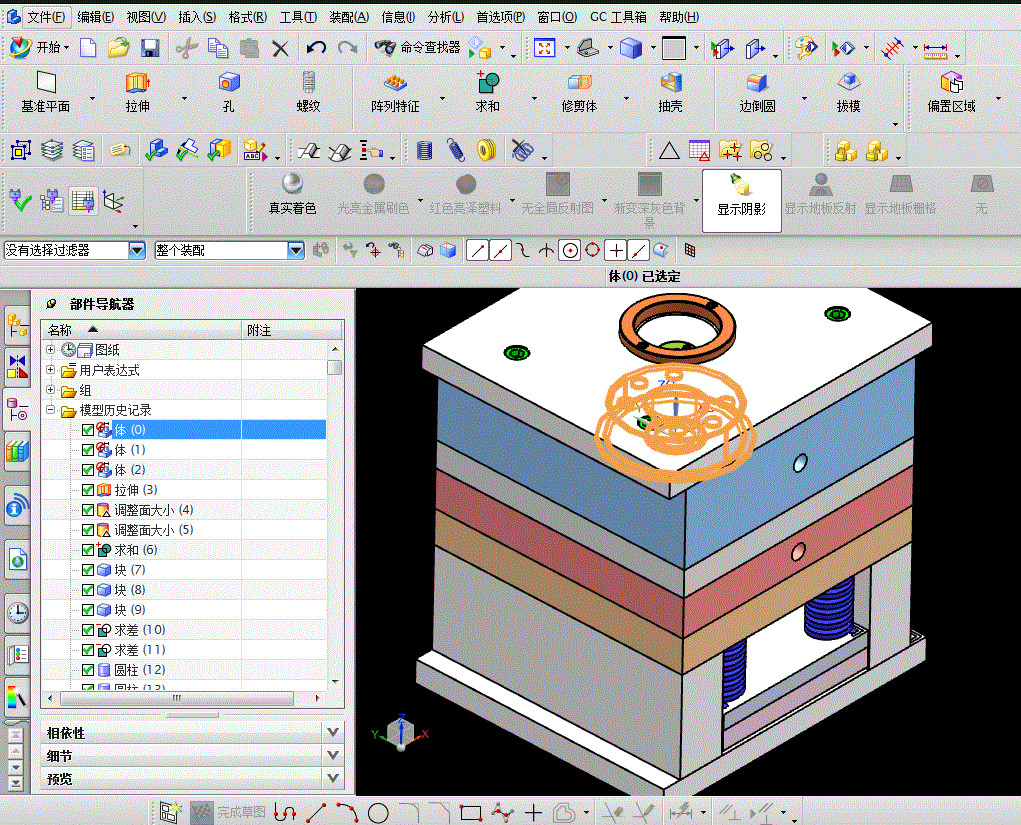Select the 调整面大小 (5) tree row
The image size is (1021, 825).
pyautogui.click(x=184, y=530)
